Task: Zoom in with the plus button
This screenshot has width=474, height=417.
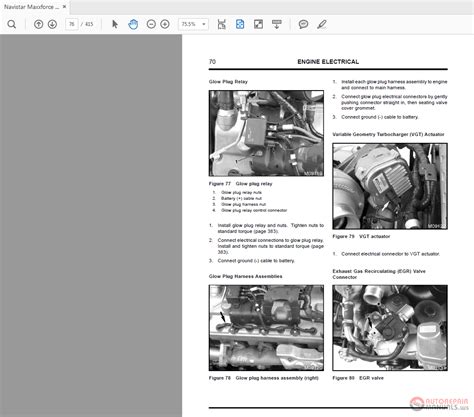Action: pos(165,24)
